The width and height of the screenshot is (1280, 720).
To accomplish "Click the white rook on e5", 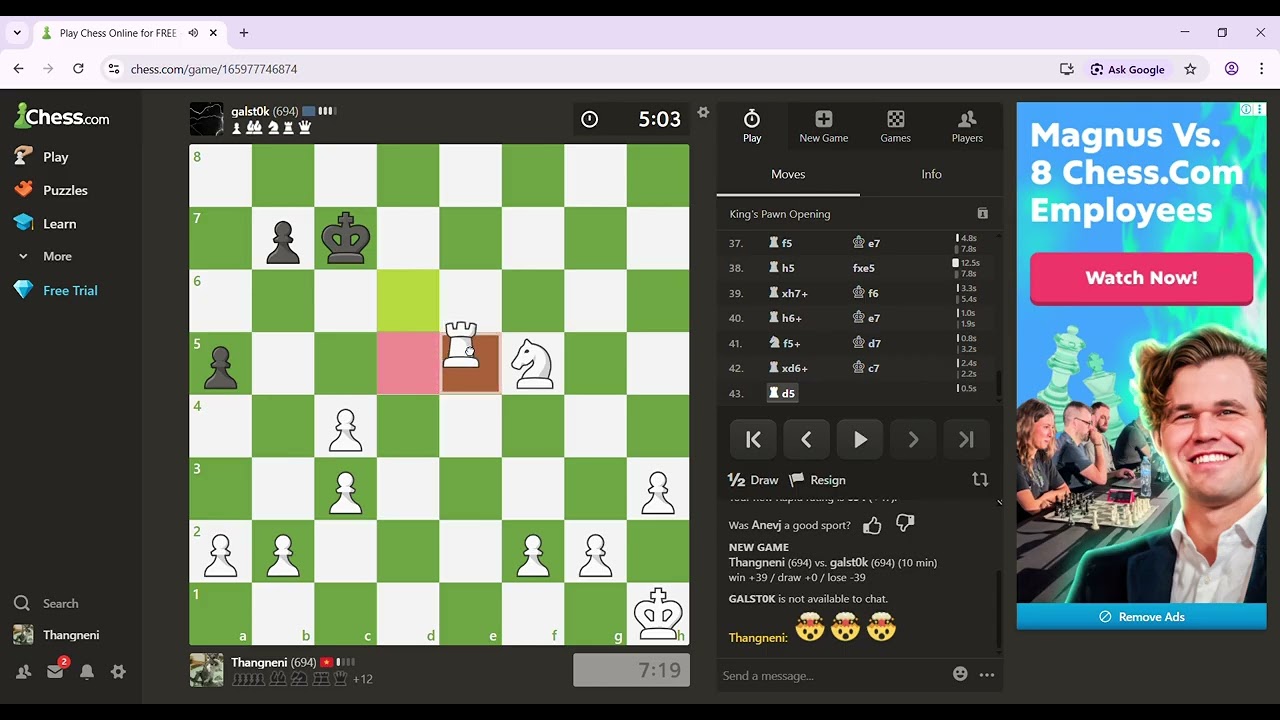I will point(462,346).
